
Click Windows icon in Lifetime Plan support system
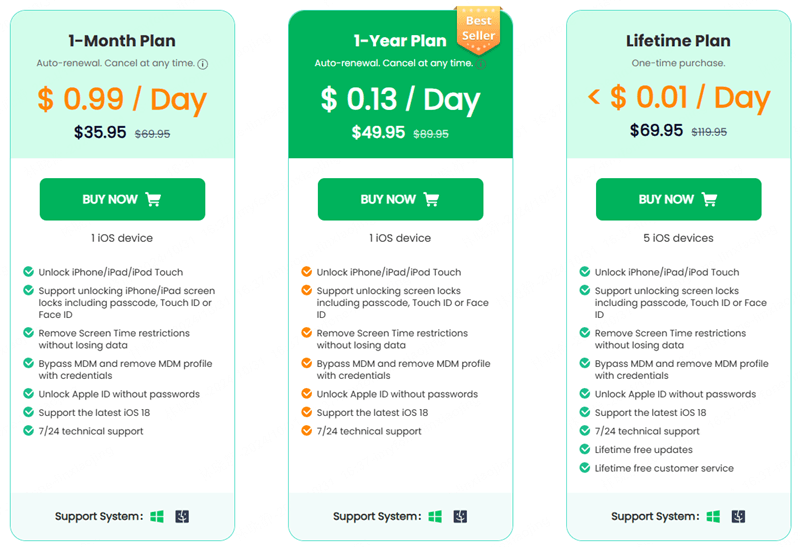click(x=713, y=517)
